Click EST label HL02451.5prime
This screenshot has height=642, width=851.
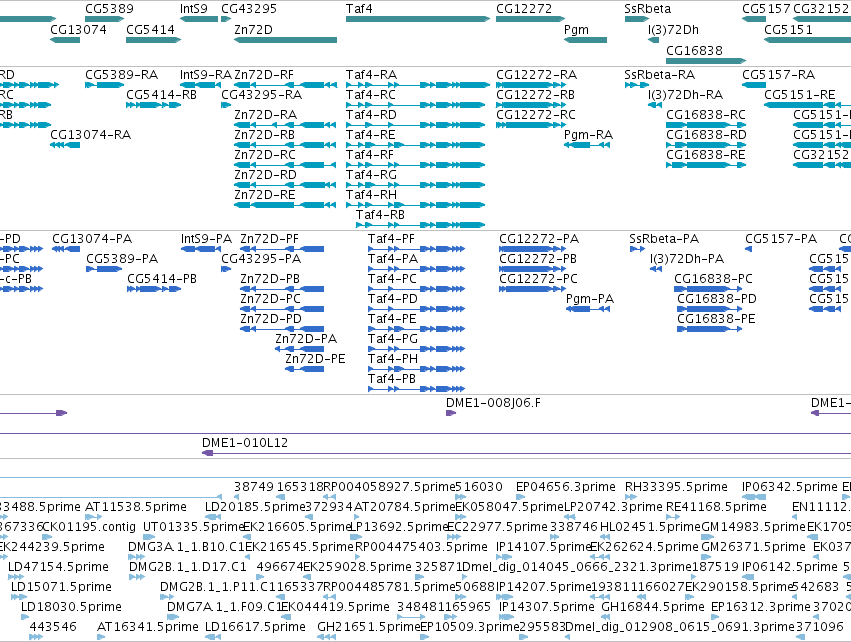[650, 527]
